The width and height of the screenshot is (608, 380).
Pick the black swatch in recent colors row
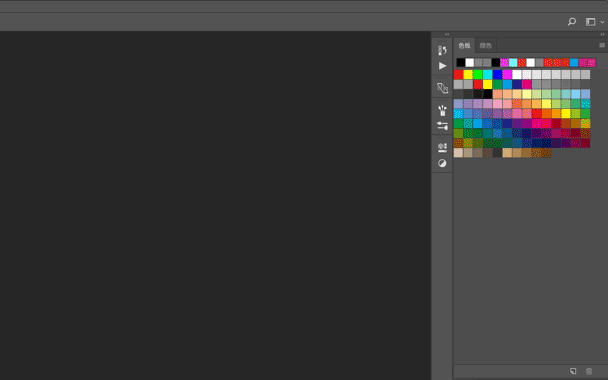pos(461,62)
